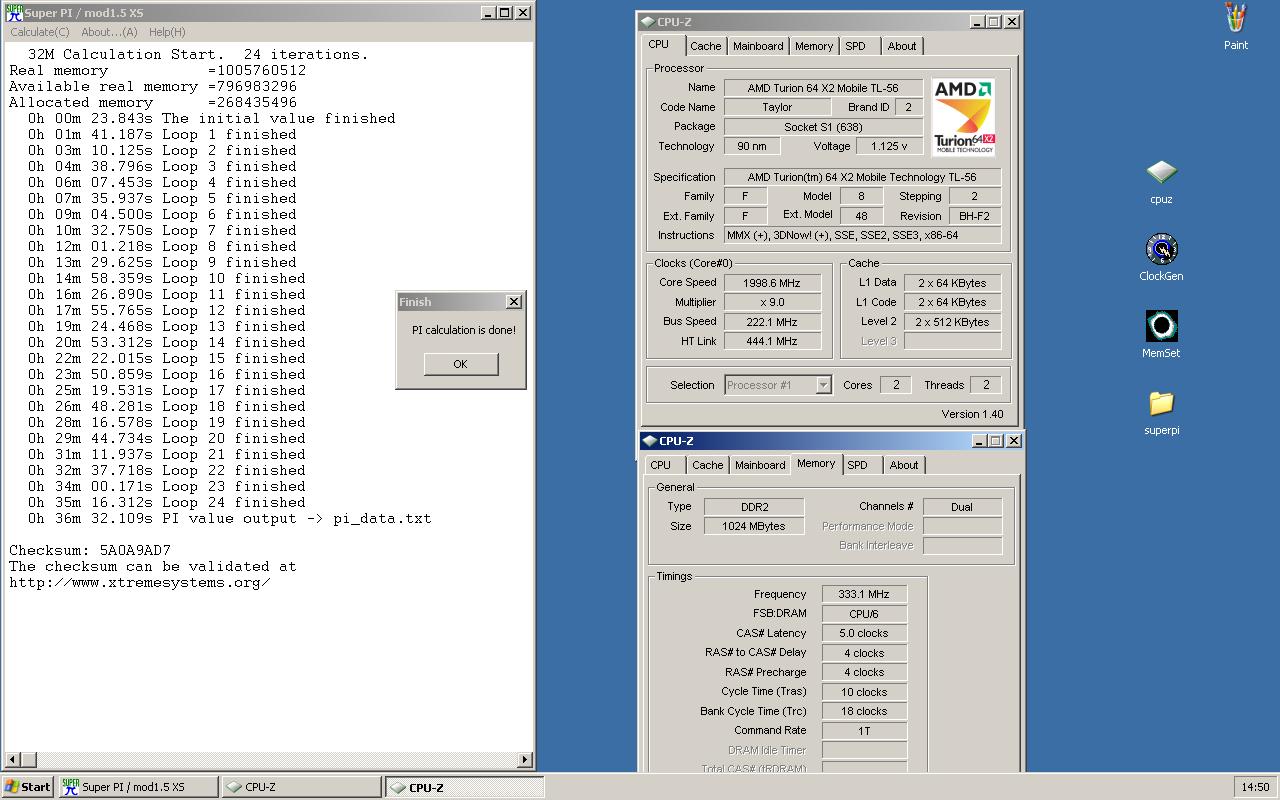The width and height of the screenshot is (1280, 800).
Task: Click the memory Type DDR2 field
Action: tap(754, 507)
